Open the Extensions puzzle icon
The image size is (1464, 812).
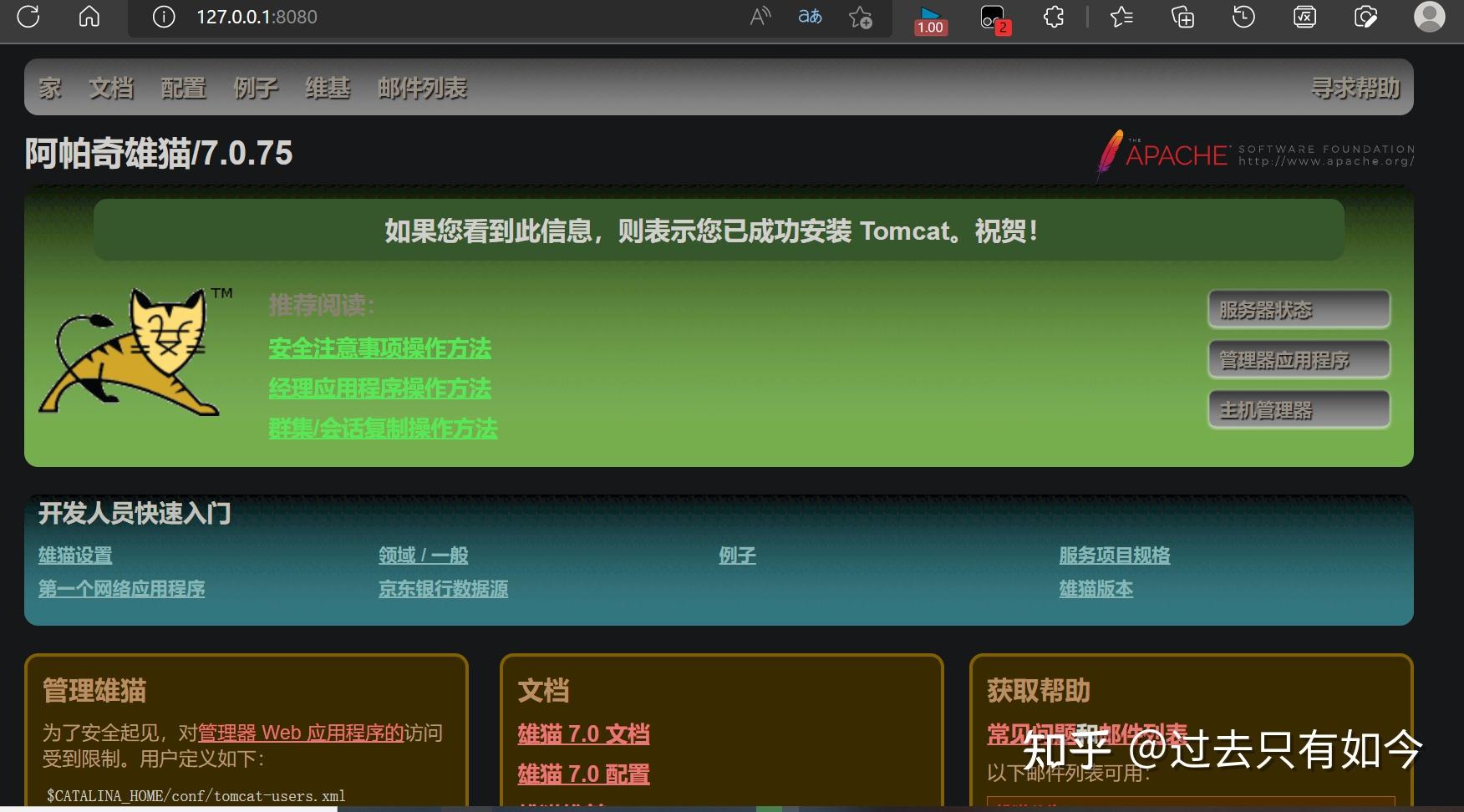coord(1054,17)
